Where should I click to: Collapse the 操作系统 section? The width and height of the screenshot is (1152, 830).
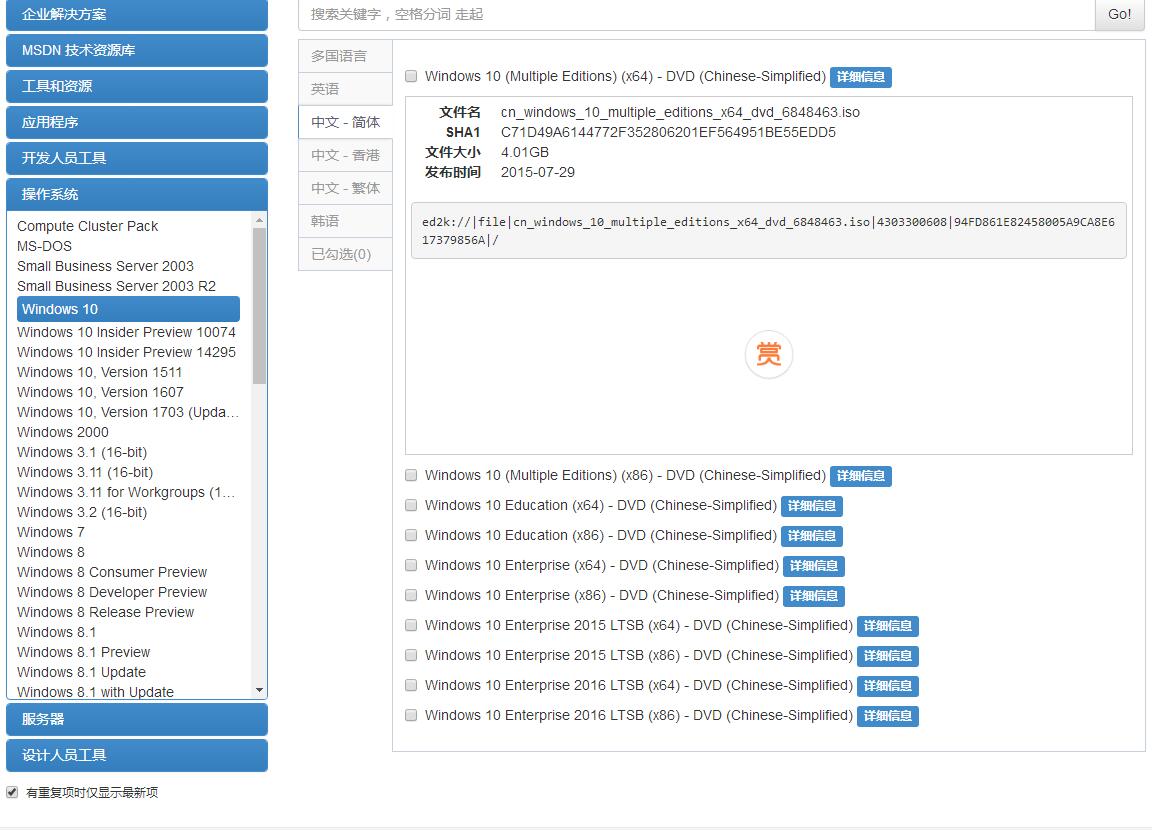click(137, 194)
